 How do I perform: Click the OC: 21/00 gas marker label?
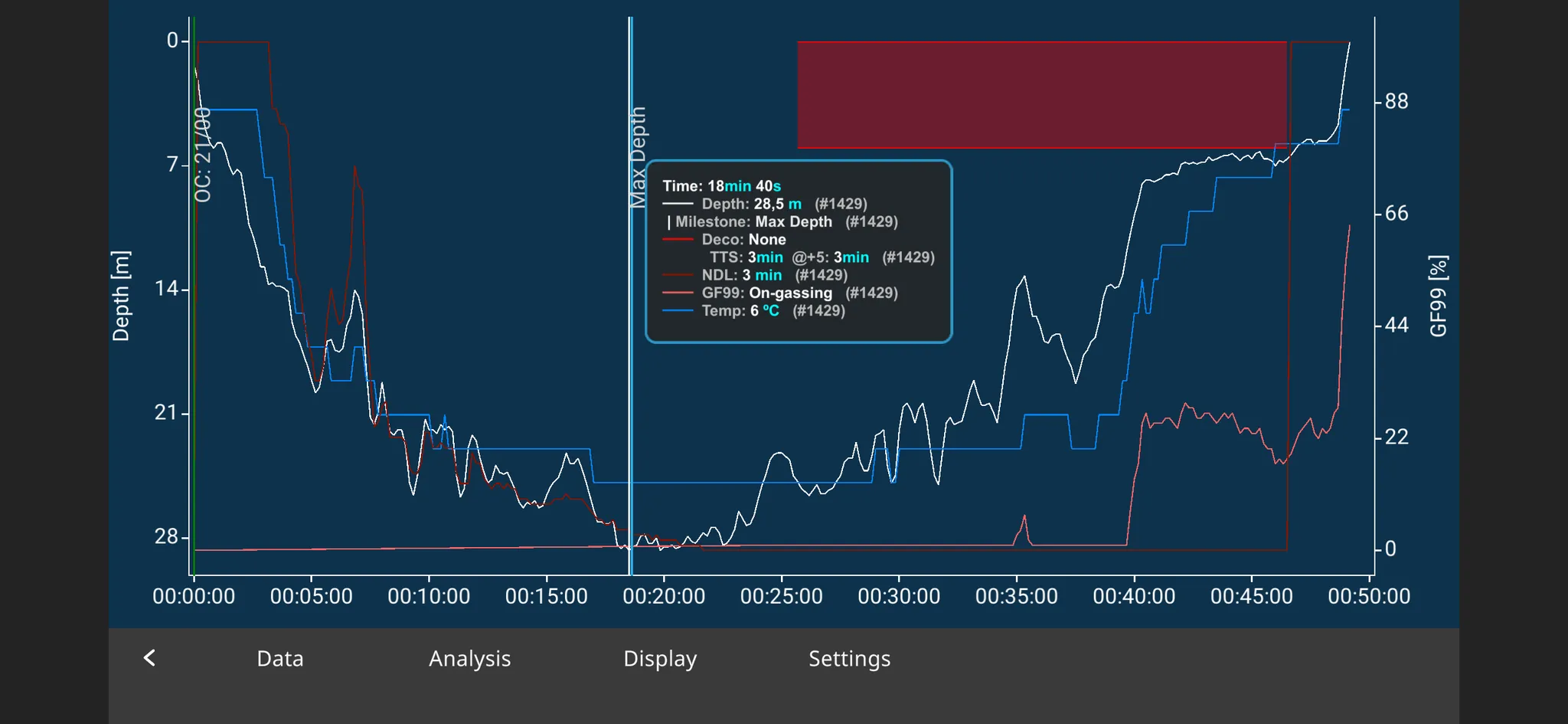coord(202,155)
